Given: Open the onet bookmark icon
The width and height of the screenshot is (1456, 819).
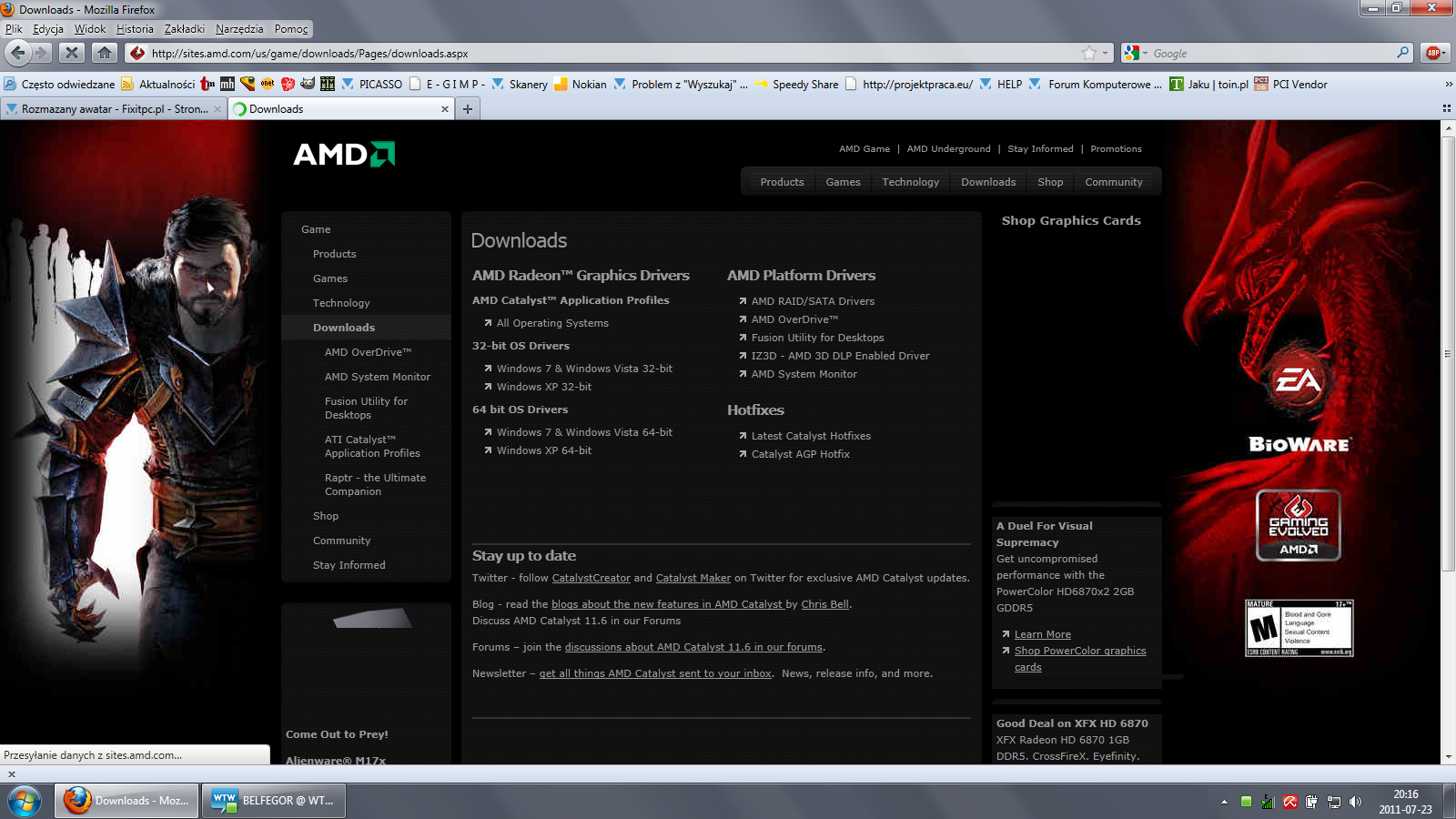Looking at the screenshot, I should pos(268,84).
